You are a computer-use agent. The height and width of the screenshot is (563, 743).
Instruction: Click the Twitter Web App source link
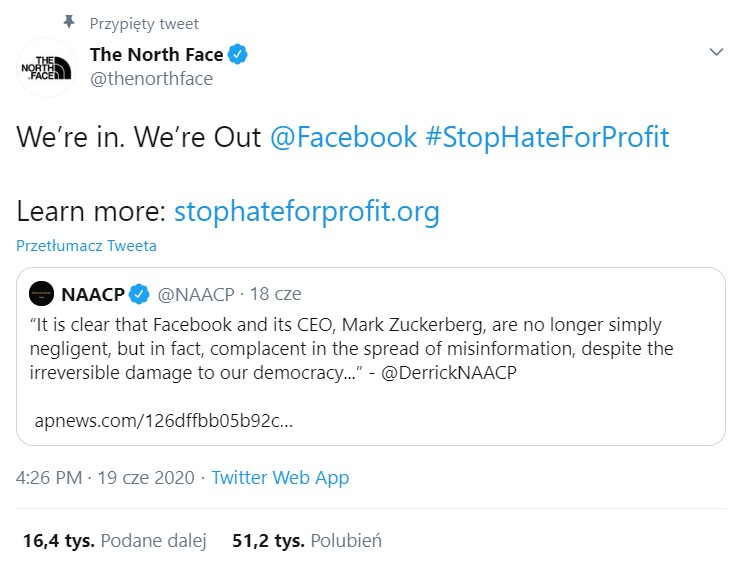tap(280, 478)
